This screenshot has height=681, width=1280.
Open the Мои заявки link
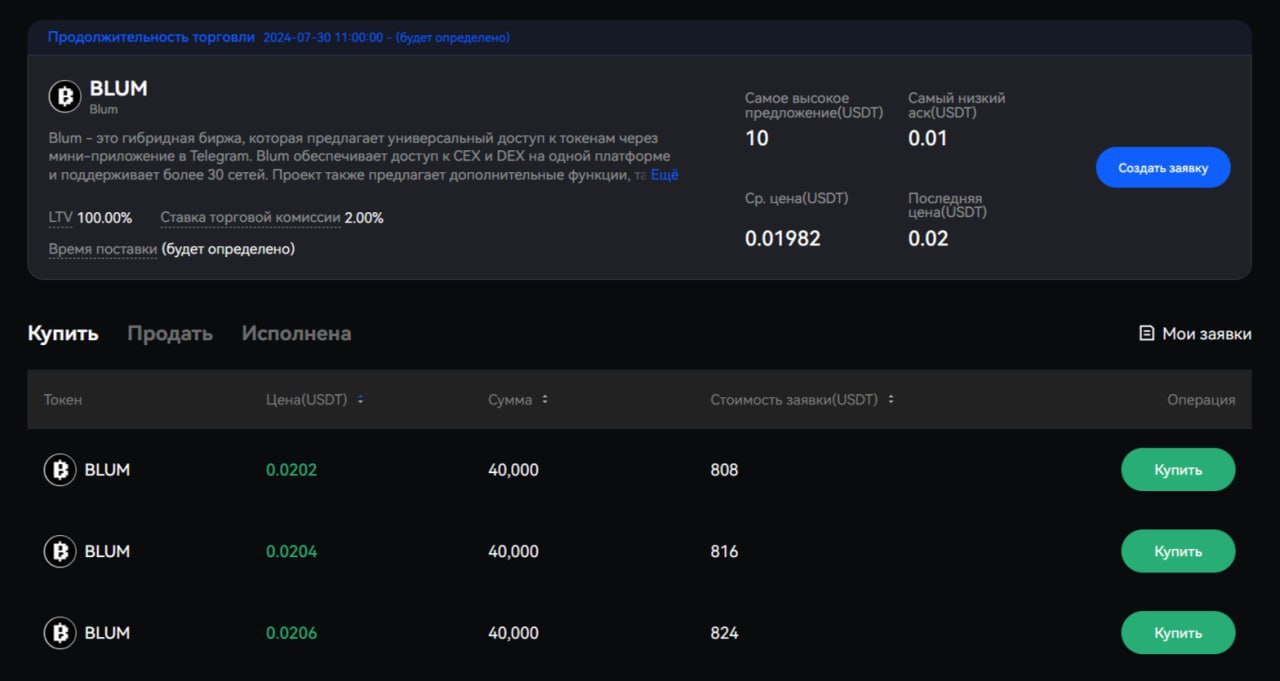[1206, 333]
